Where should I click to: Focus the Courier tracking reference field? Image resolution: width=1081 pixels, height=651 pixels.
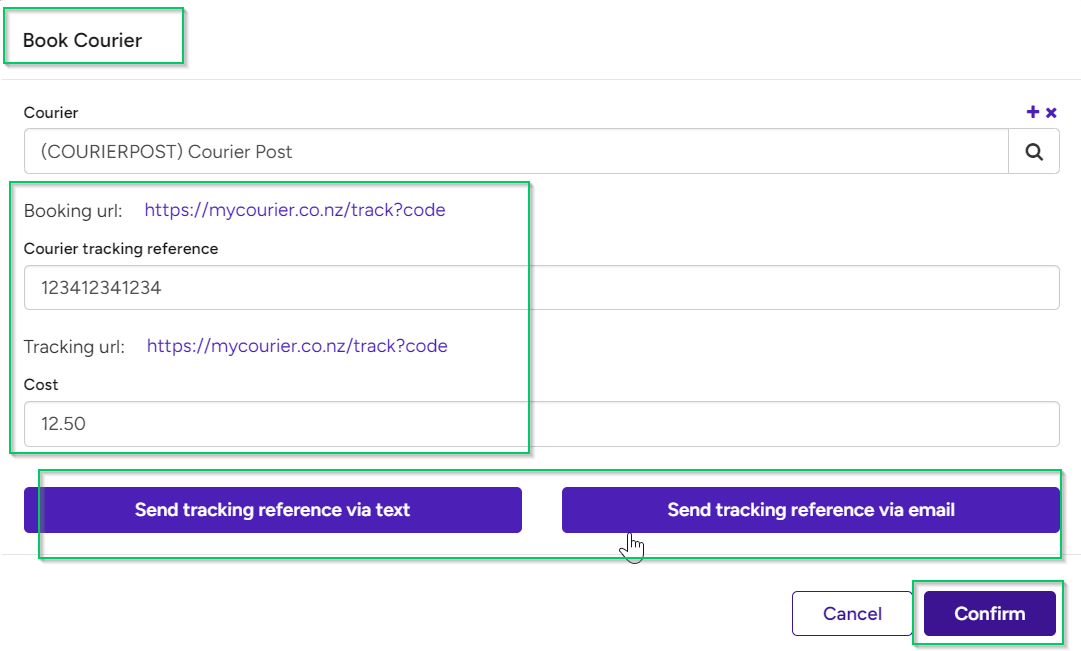coord(541,288)
